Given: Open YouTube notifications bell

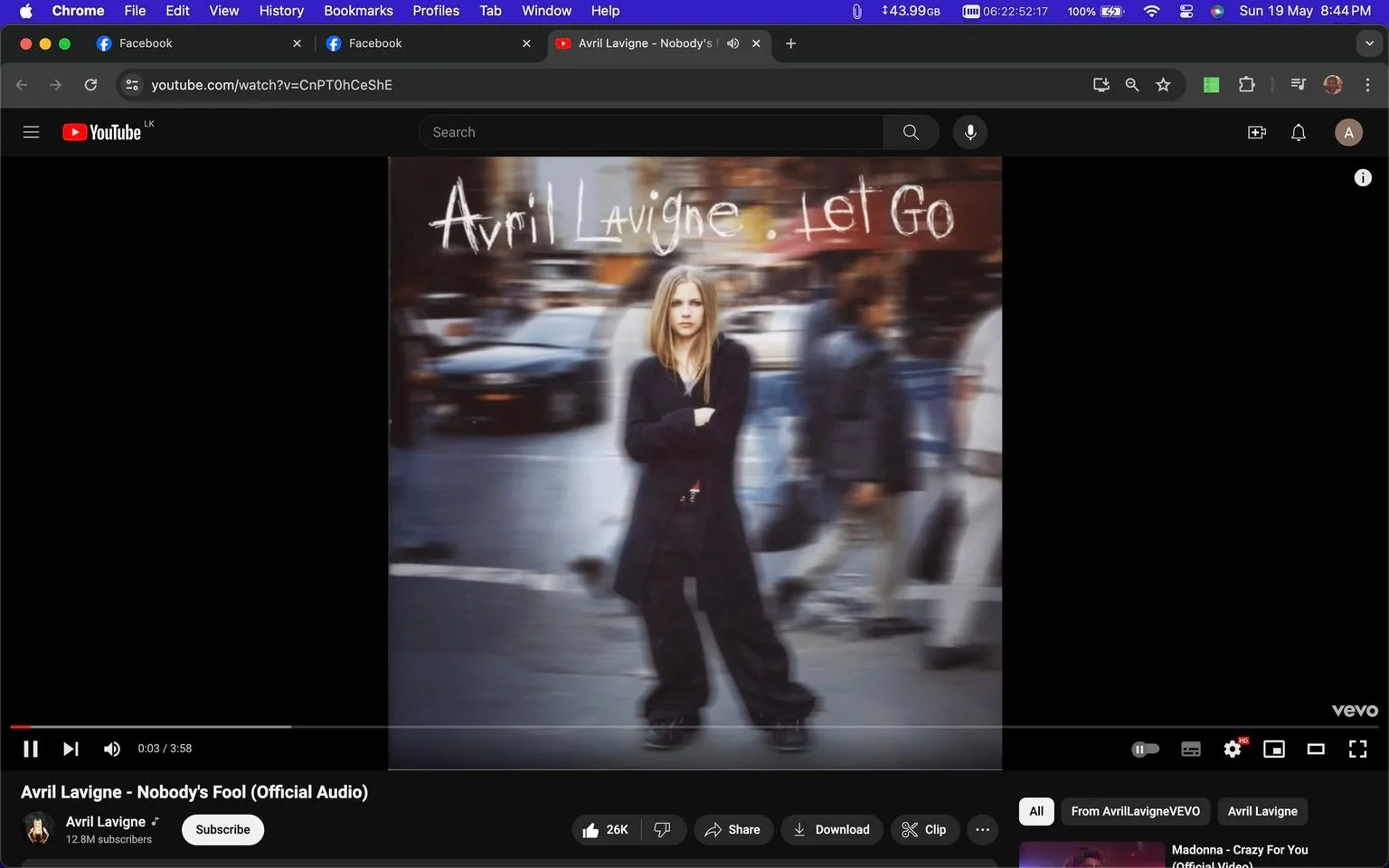Looking at the screenshot, I should pos(1299,132).
